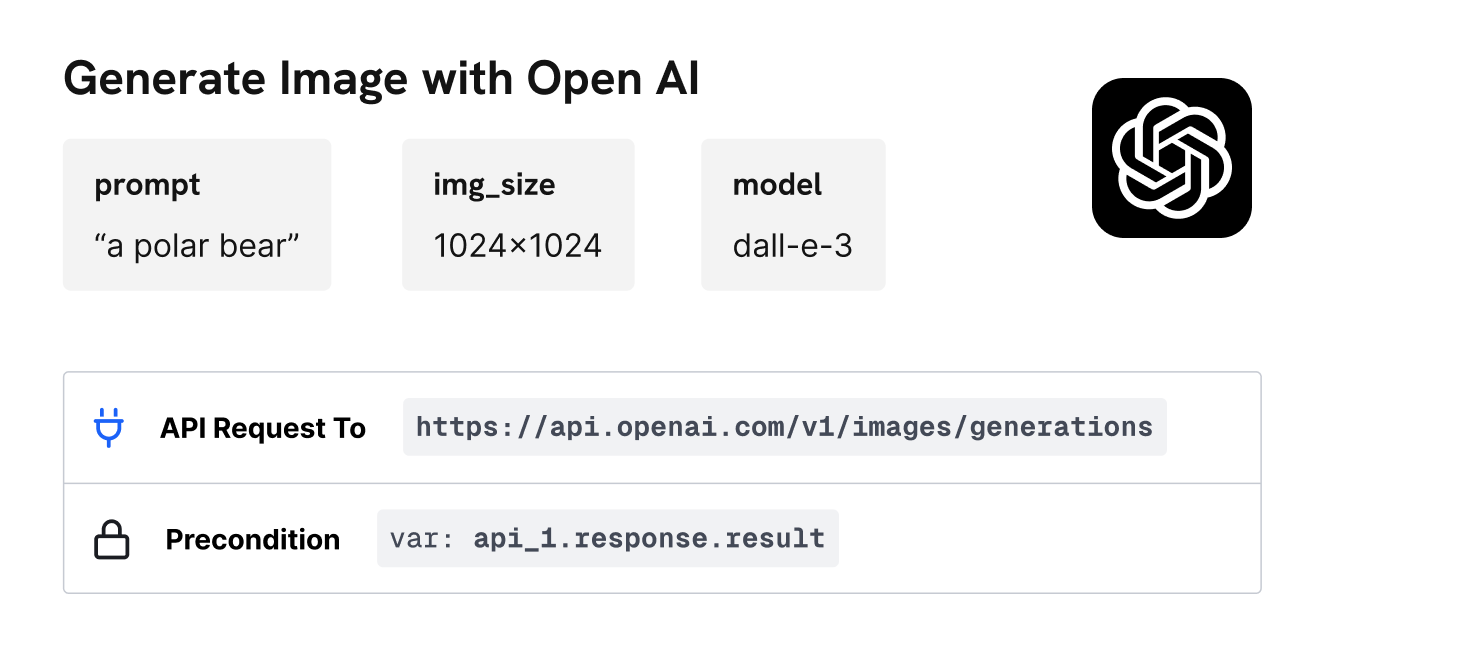Click the "var:" prefix in Precondition
This screenshot has width=1471, height=657.
(422, 539)
